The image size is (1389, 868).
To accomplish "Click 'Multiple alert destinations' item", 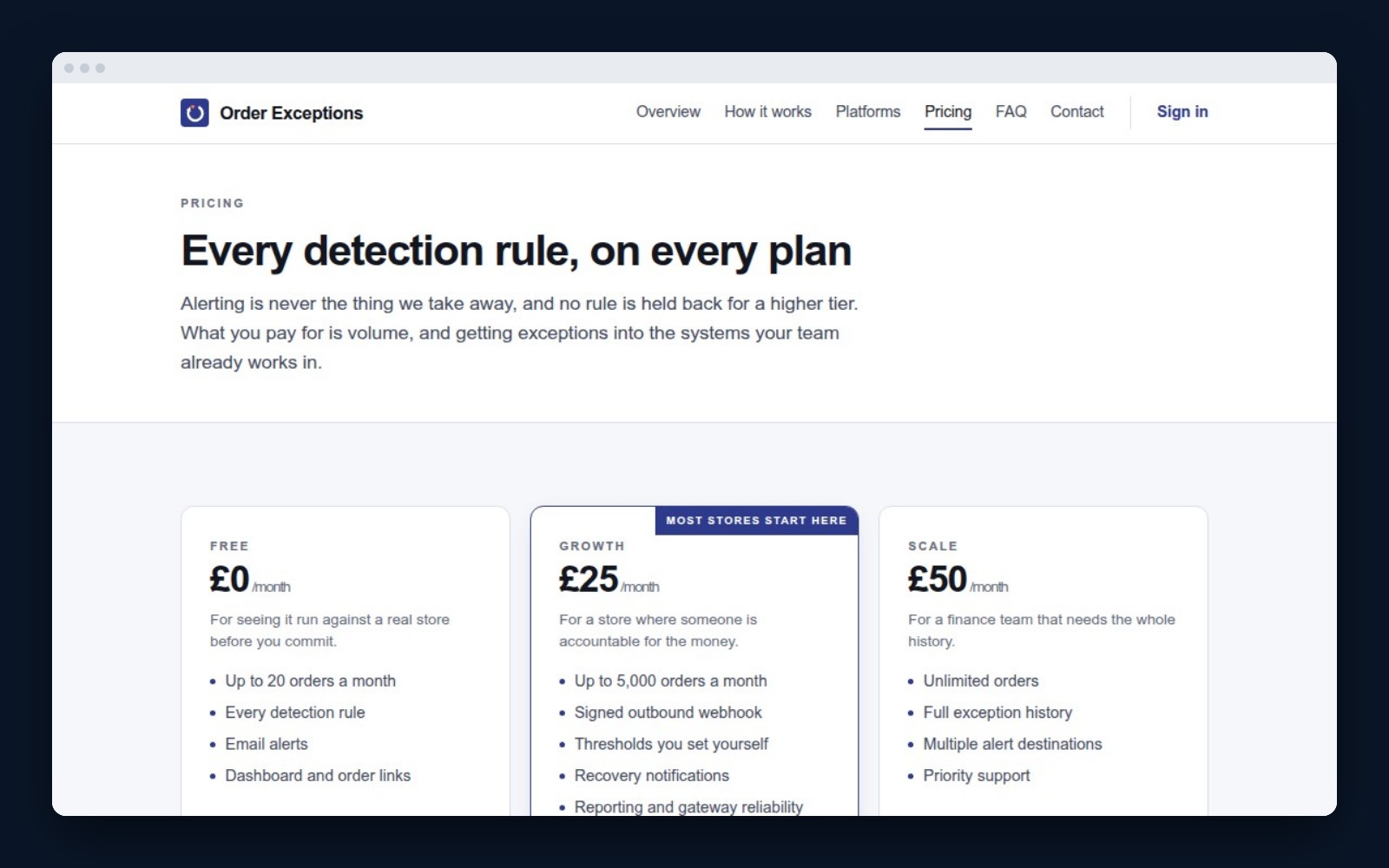I will [1012, 744].
